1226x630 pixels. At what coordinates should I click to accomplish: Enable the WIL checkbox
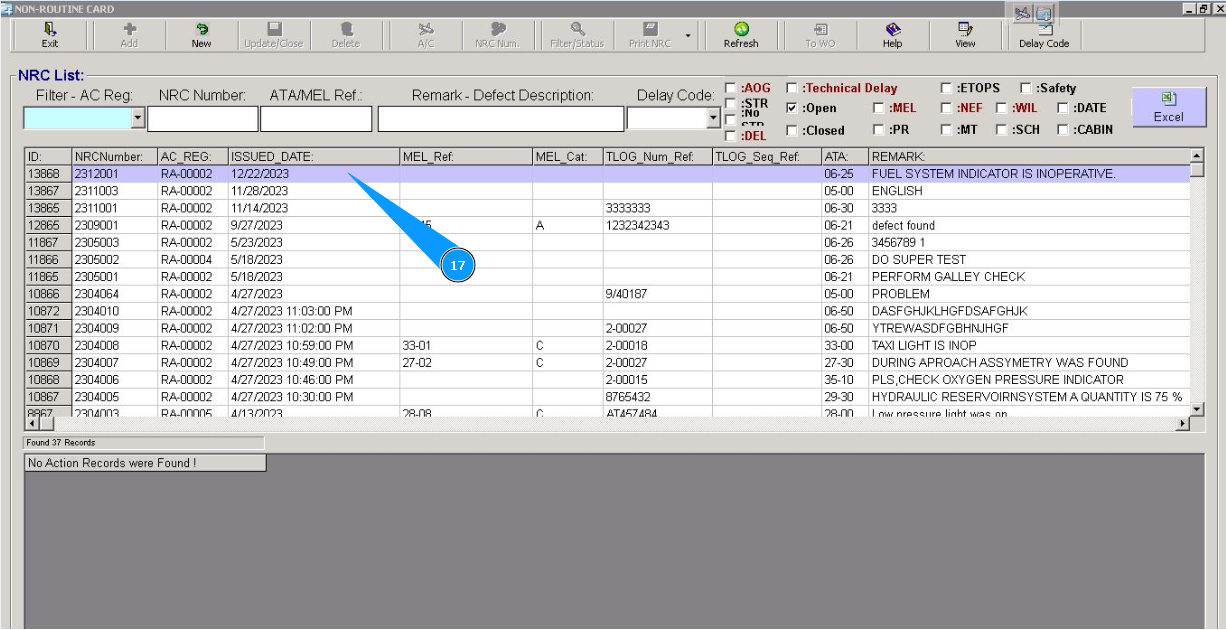1001,108
